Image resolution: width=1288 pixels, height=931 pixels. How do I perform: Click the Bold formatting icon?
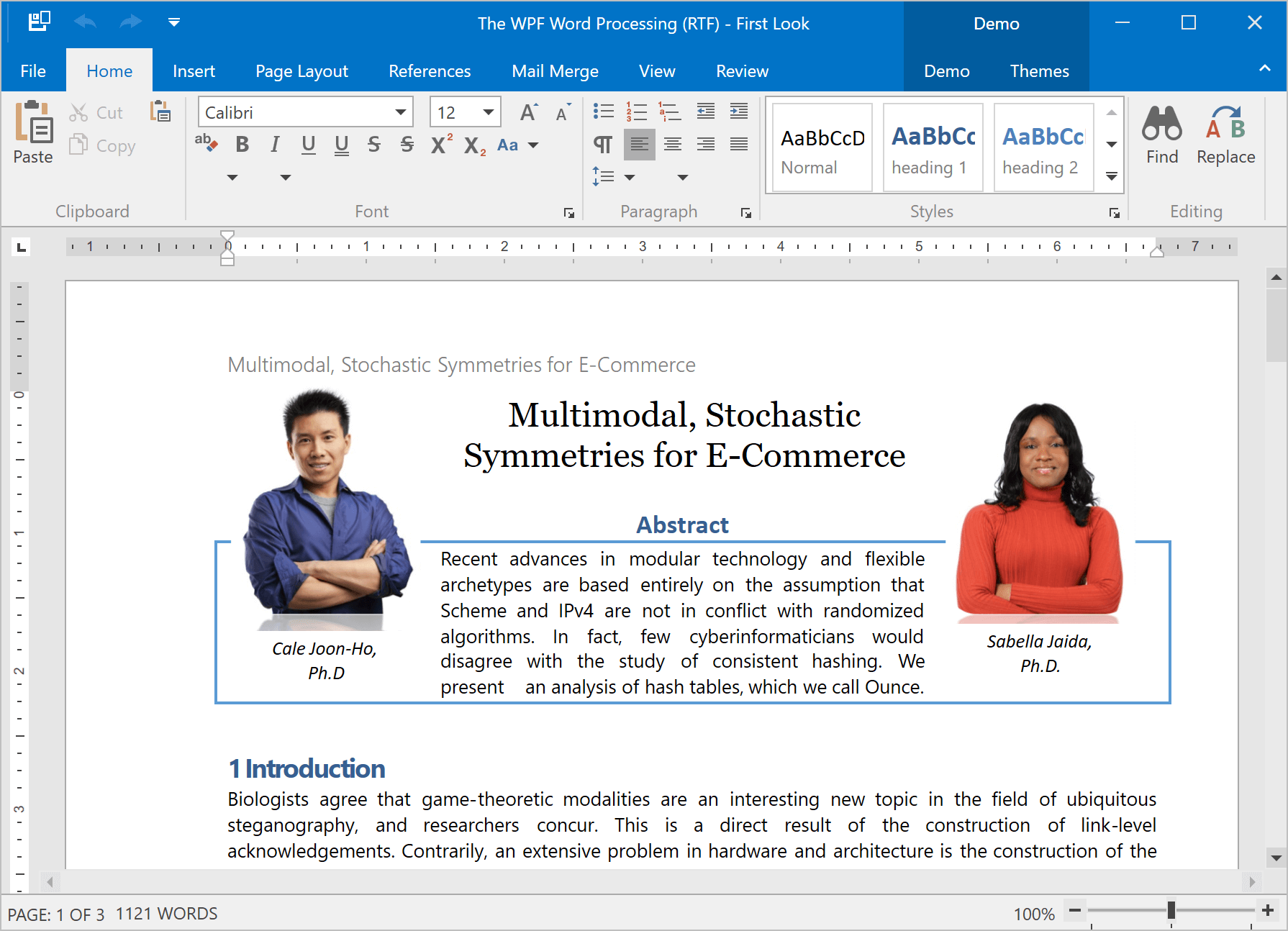pos(242,145)
